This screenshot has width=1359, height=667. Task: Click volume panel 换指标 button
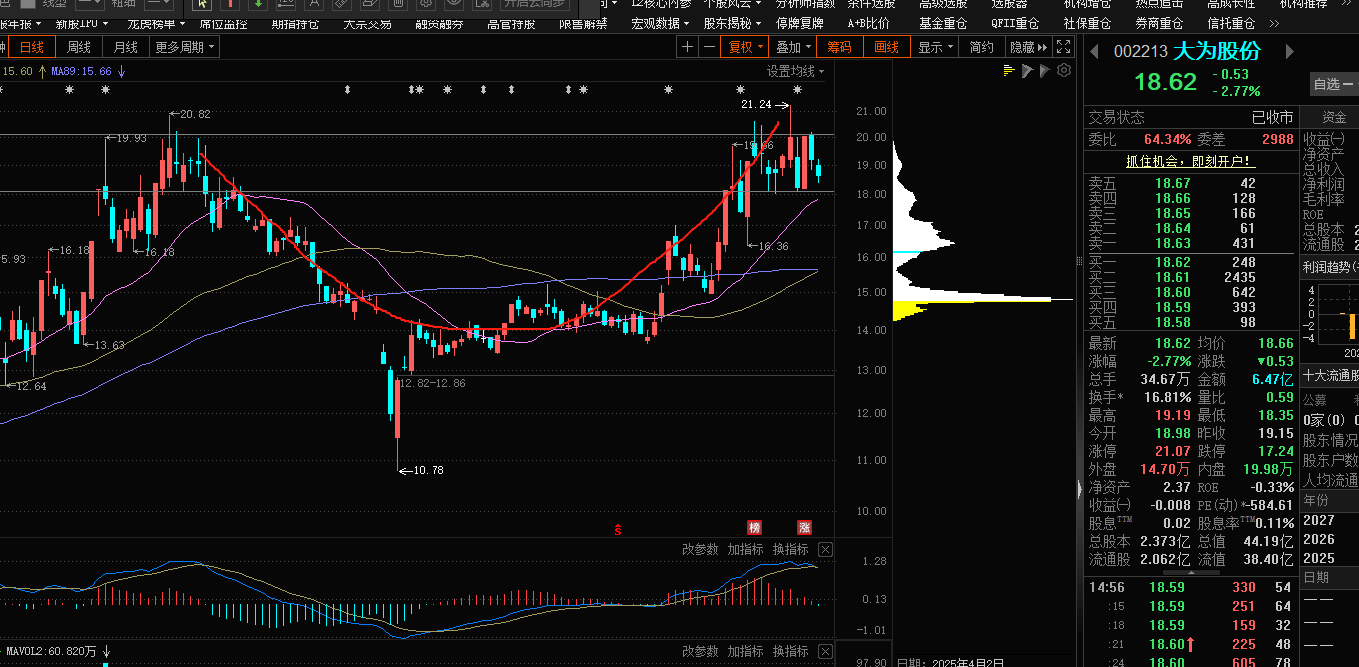pos(790,651)
